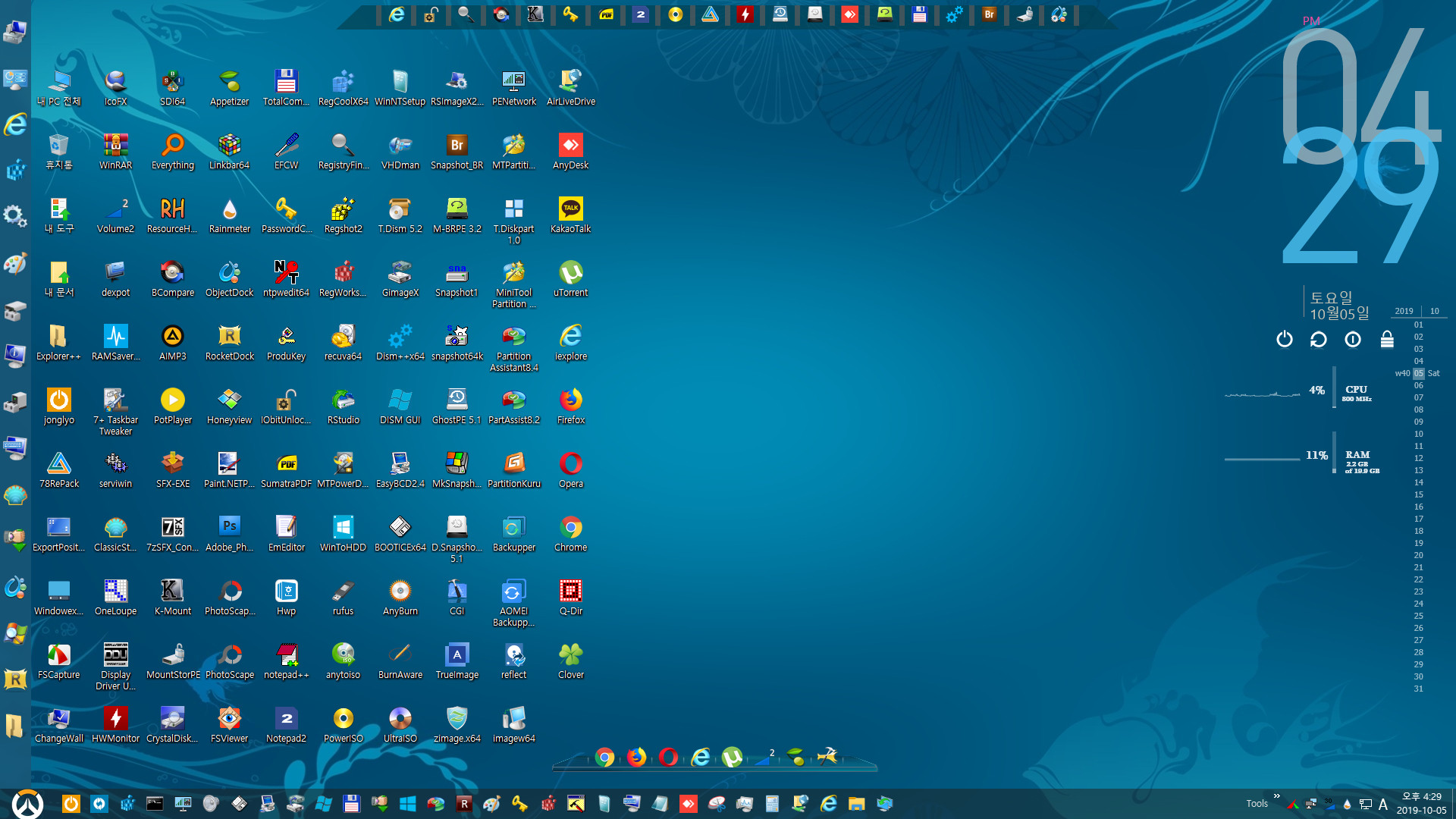The height and width of the screenshot is (819, 1456).
Task: Click Internet Explorer icon in top dock
Action: pyautogui.click(x=396, y=14)
